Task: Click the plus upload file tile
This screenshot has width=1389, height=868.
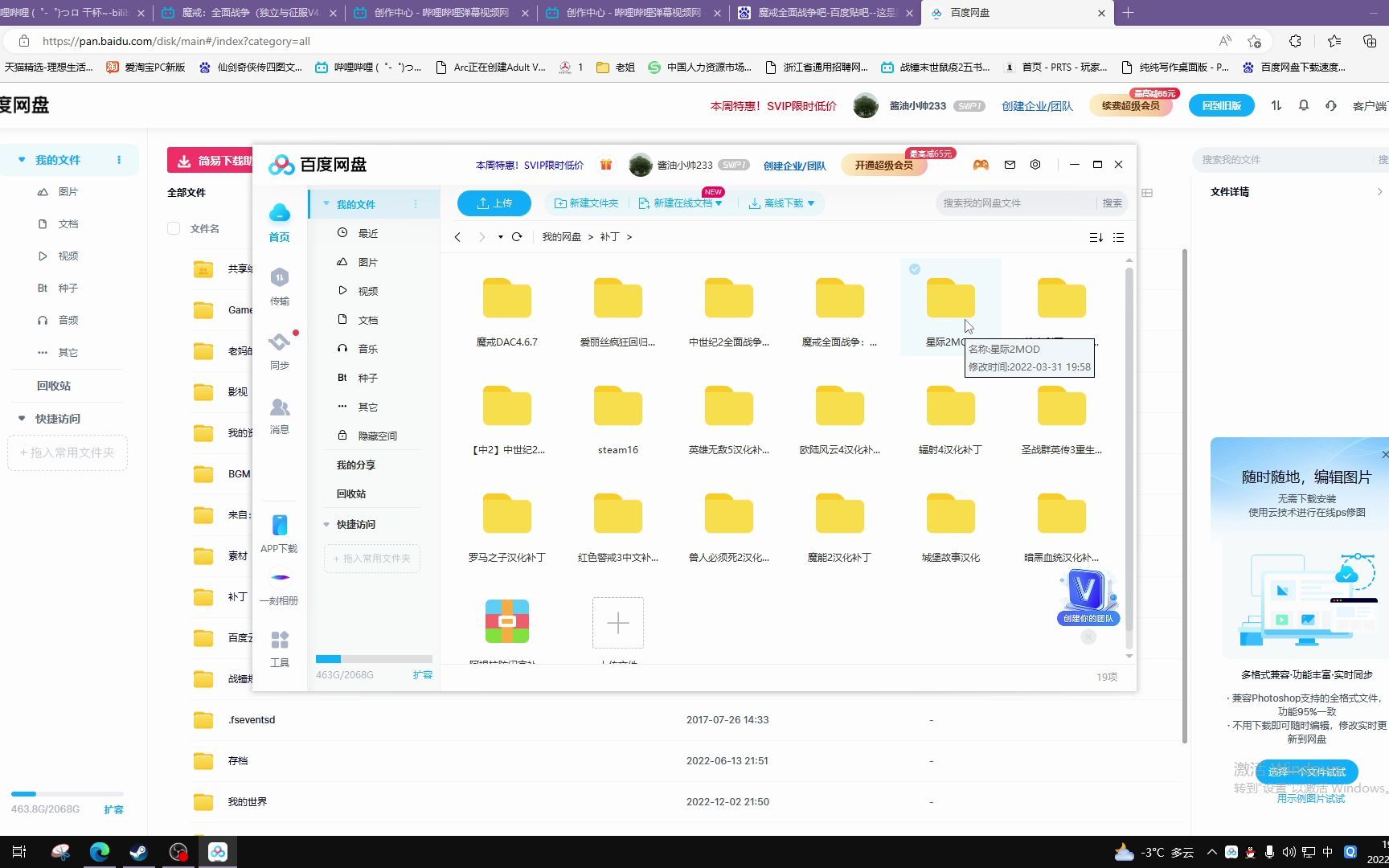Action: (x=618, y=623)
